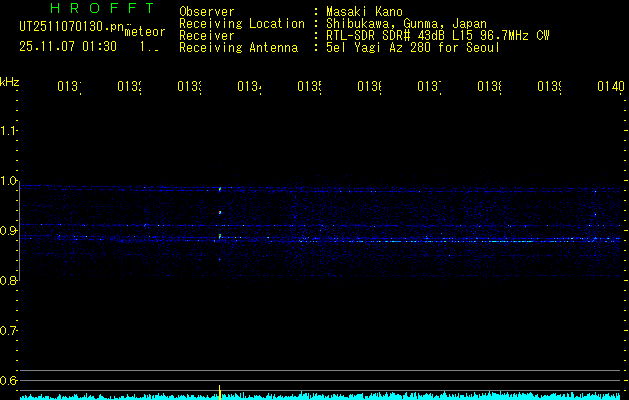
Task: Click the 0.9 kHz axis tick label
Action: pos(10,231)
